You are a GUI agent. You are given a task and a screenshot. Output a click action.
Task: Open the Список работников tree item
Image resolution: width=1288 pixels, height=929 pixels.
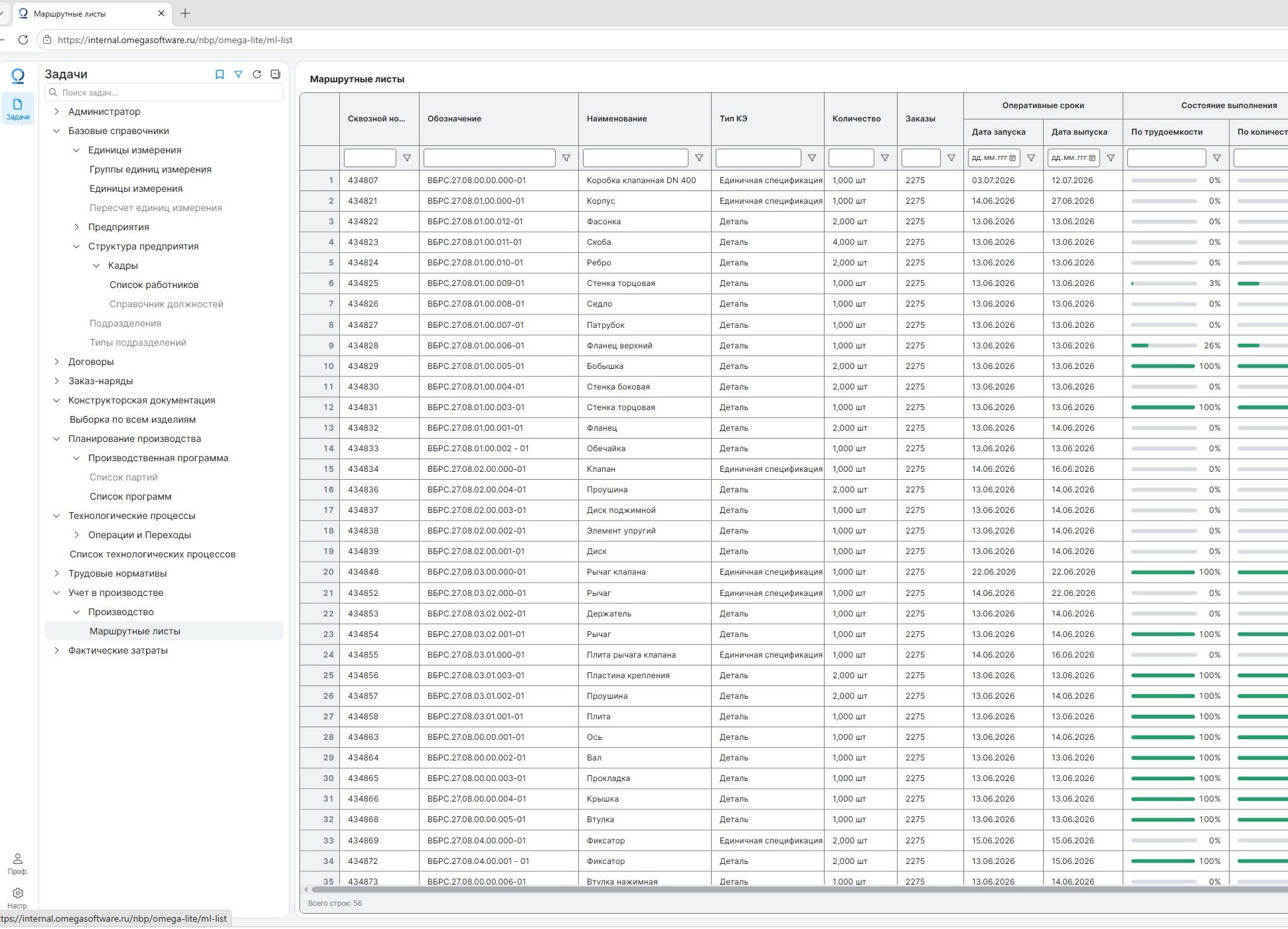pyautogui.click(x=154, y=285)
